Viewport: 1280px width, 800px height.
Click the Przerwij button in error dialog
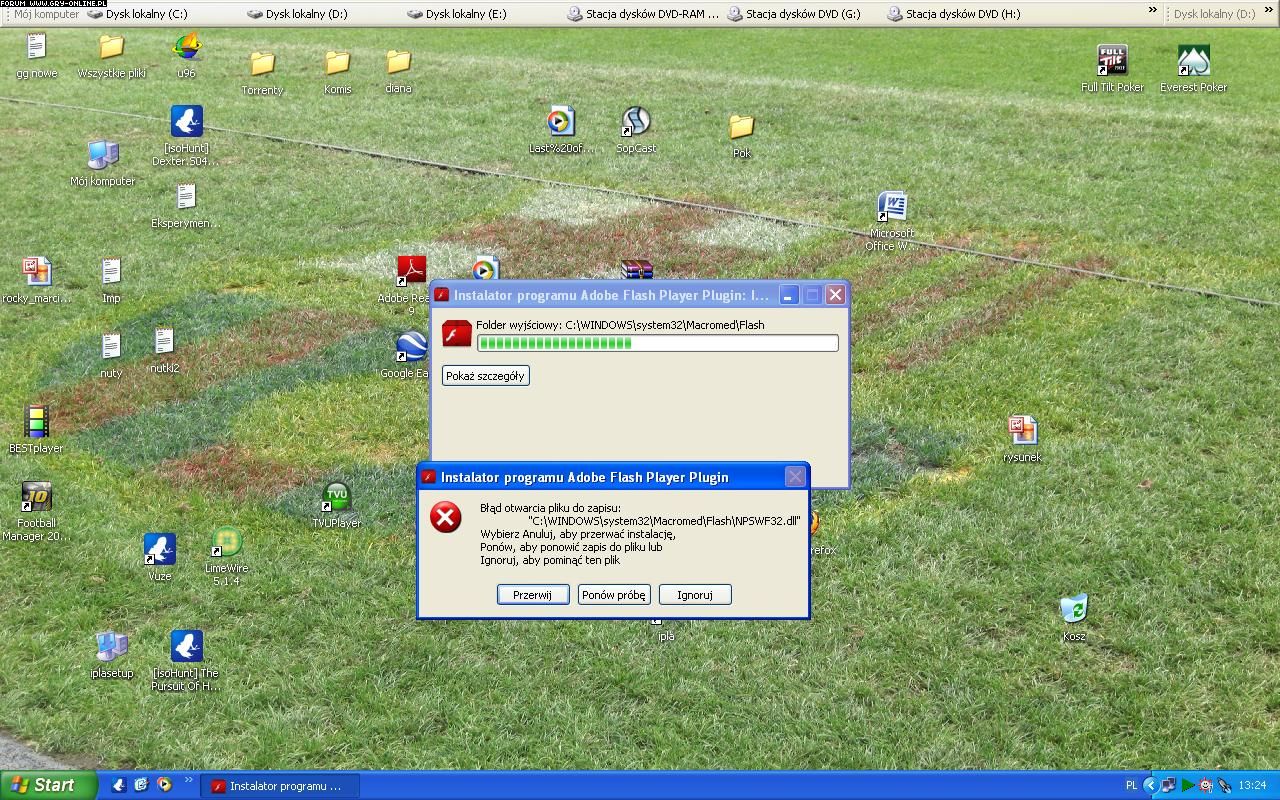[532, 595]
